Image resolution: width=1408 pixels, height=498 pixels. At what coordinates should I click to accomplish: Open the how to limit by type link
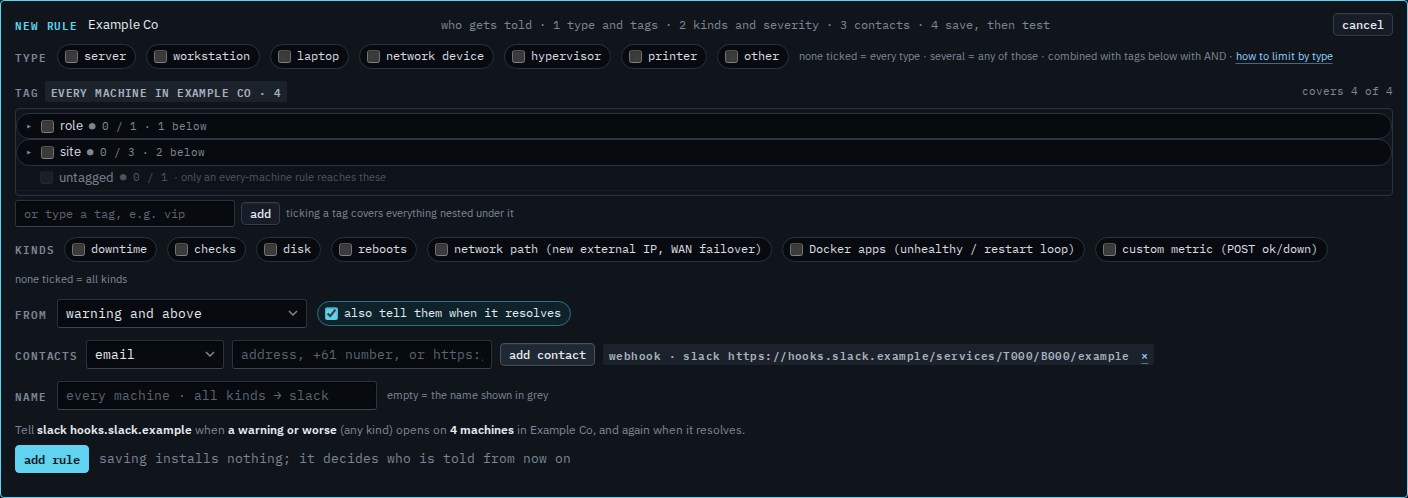(x=1284, y=57)
